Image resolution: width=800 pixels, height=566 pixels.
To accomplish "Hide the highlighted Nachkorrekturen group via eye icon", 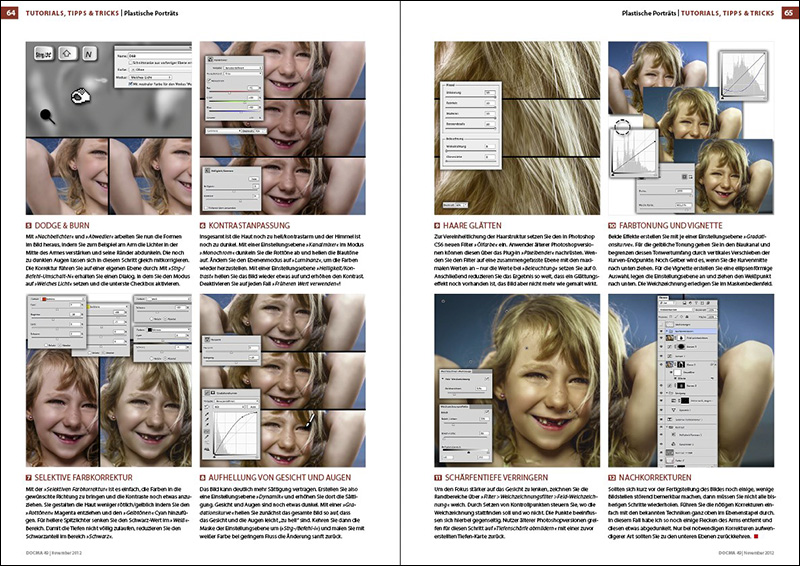I will point(662,331).
